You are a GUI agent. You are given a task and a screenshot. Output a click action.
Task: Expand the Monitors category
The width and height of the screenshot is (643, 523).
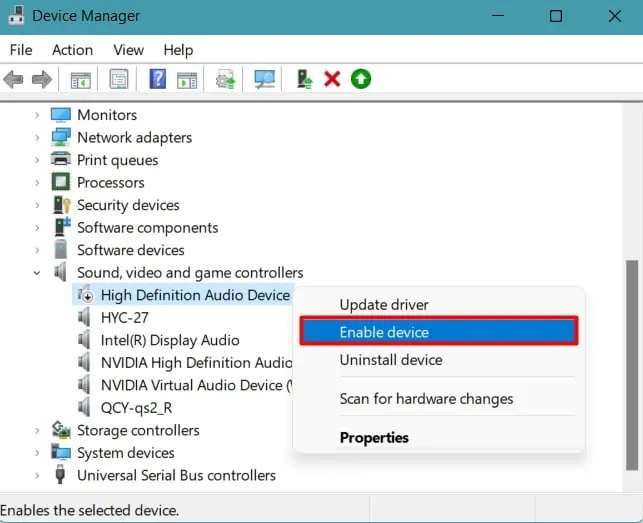click(x=37, y=115)
